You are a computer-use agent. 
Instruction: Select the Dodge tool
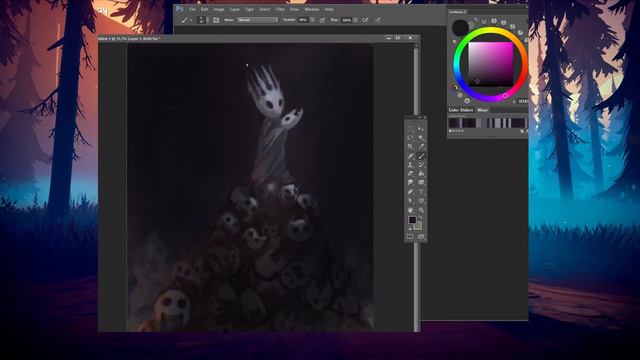point(421,182)
